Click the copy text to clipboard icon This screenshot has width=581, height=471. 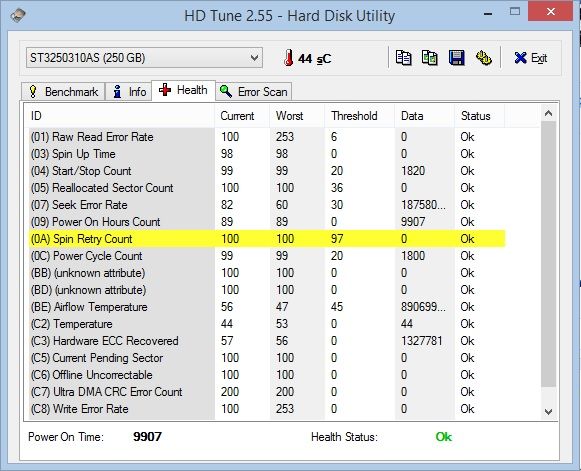point(403,58)
